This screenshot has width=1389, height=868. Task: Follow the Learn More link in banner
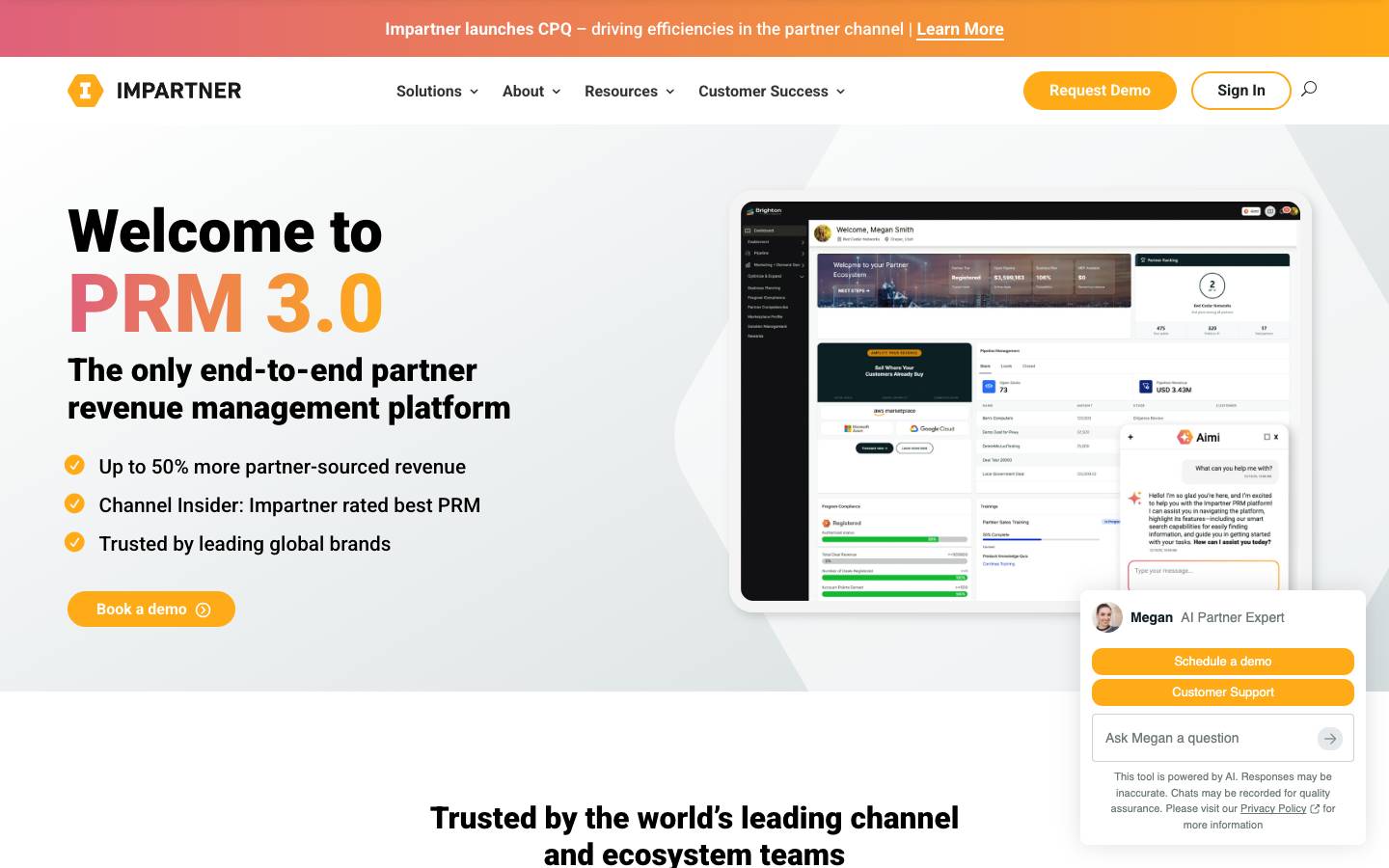[x=960, y=29]
